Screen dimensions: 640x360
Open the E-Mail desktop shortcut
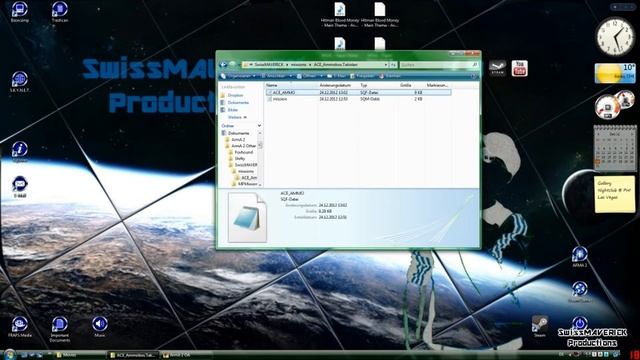pos(19,184)
